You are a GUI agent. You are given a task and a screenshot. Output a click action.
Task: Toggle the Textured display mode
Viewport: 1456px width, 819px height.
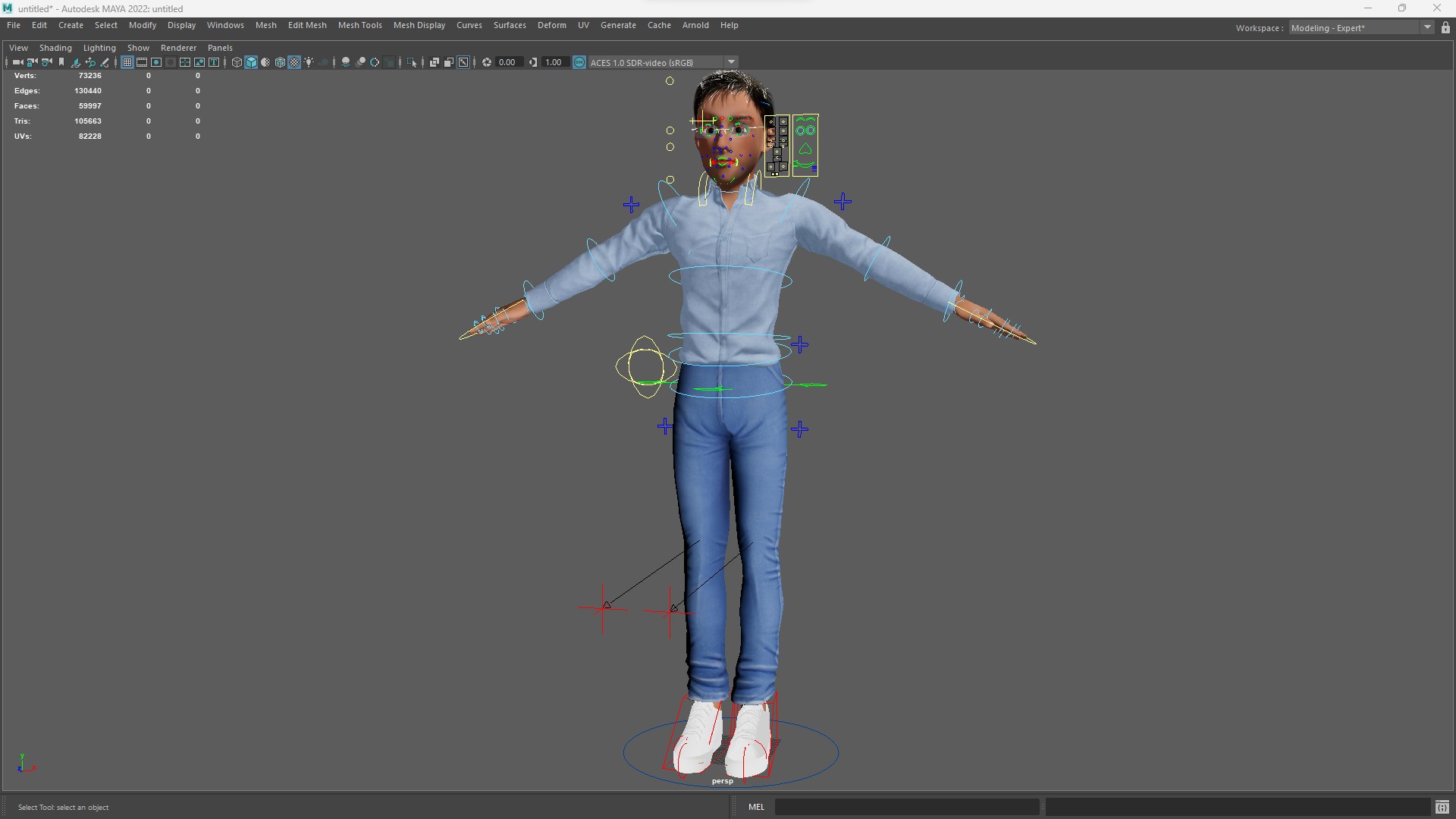(x=294, y=62)
